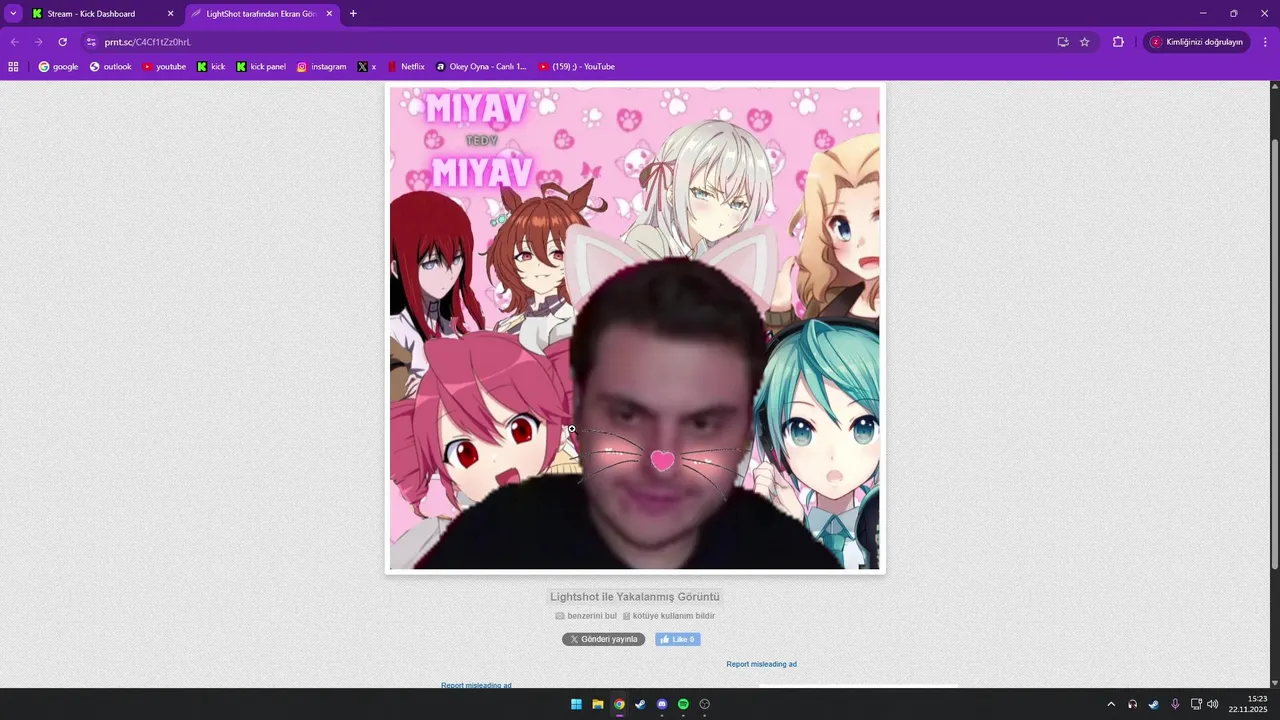Screen dimensions: 1280x720
Task: Open the outlook bookmark
Action: click(x=110, y=67)
